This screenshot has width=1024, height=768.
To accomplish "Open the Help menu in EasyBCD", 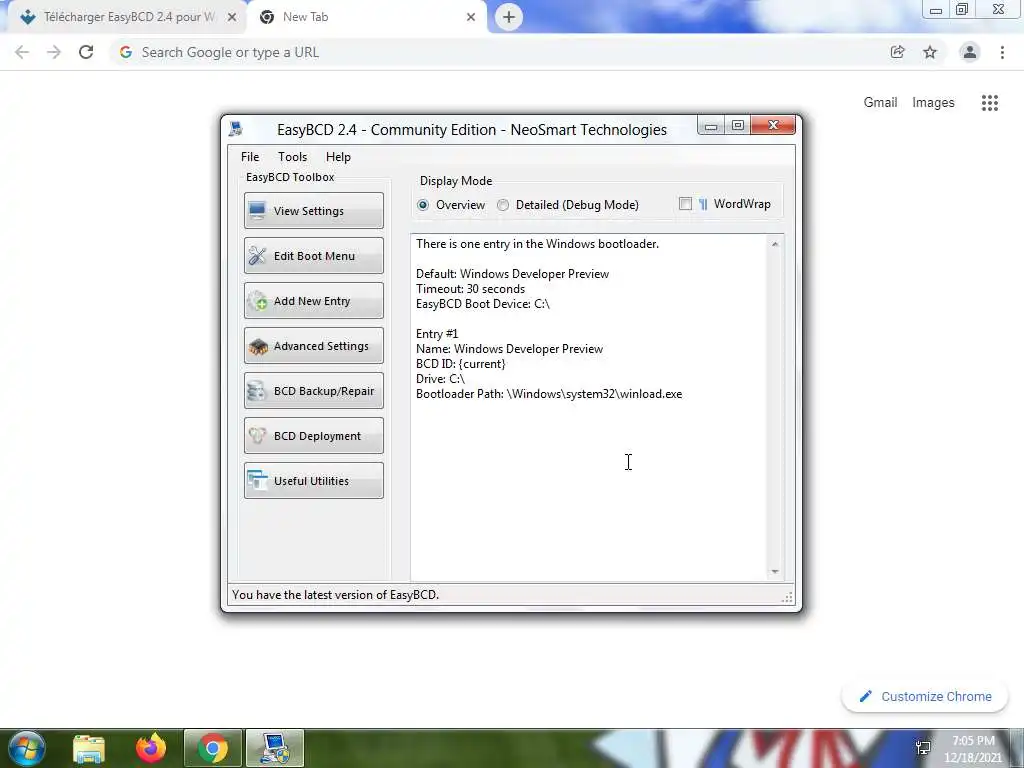I will click(338, 157).
